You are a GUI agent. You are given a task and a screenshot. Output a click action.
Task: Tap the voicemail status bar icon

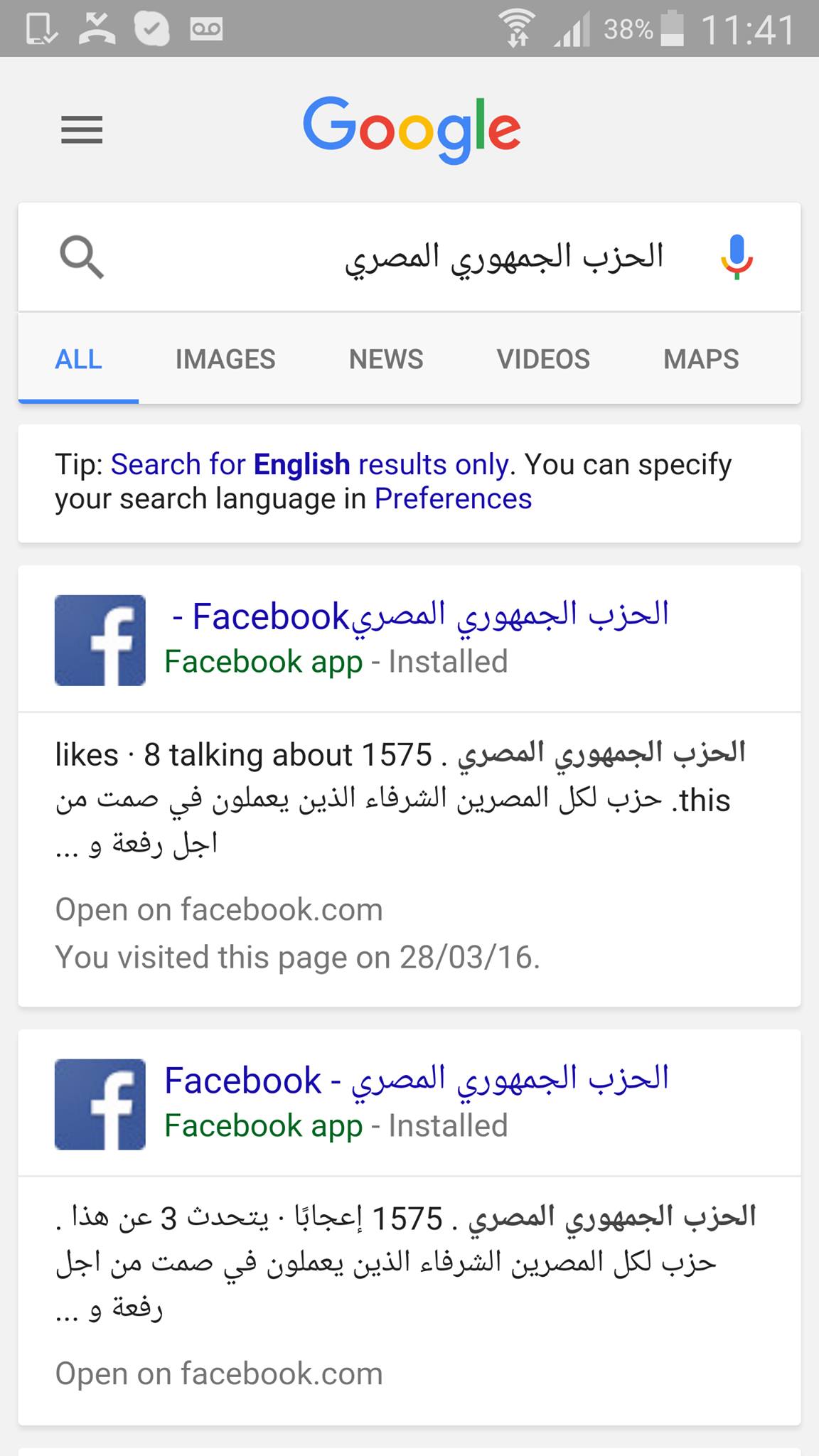click(x=206, y=29)
